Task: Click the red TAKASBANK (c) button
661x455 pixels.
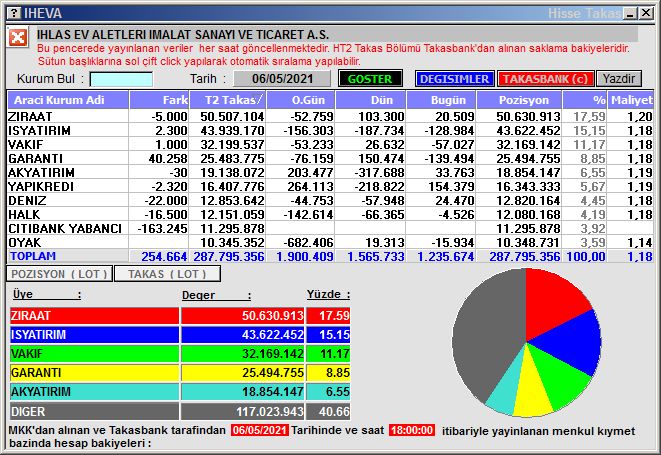Action: click(x=545, y=79)
